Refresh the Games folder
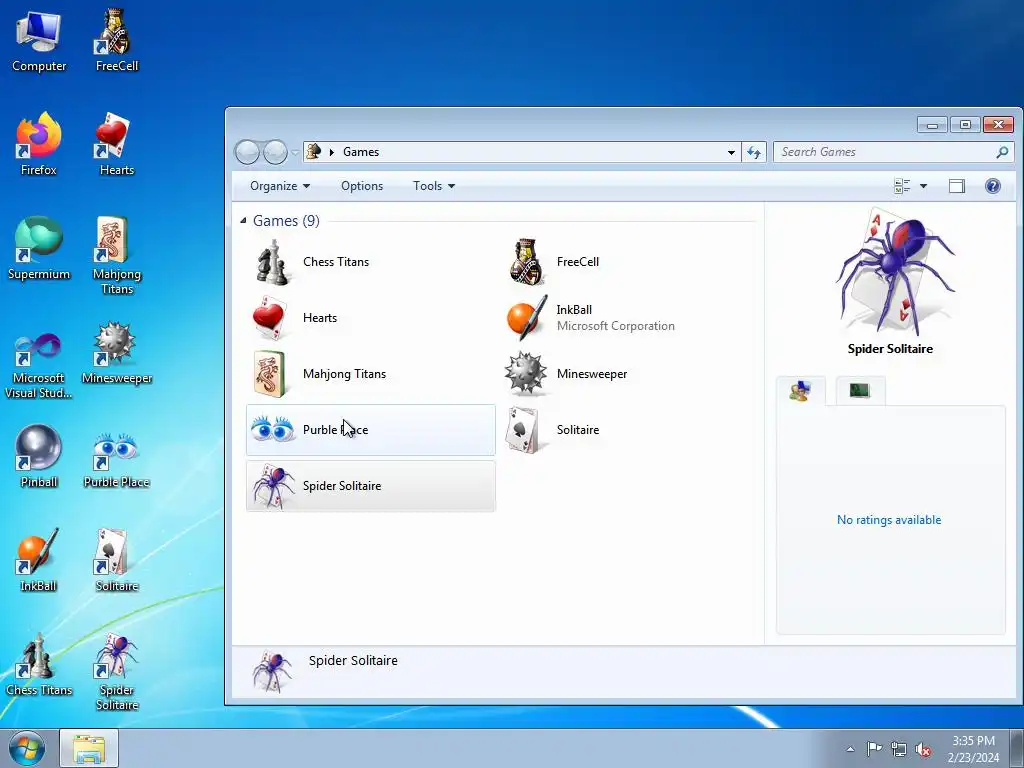 pos(754,152)
